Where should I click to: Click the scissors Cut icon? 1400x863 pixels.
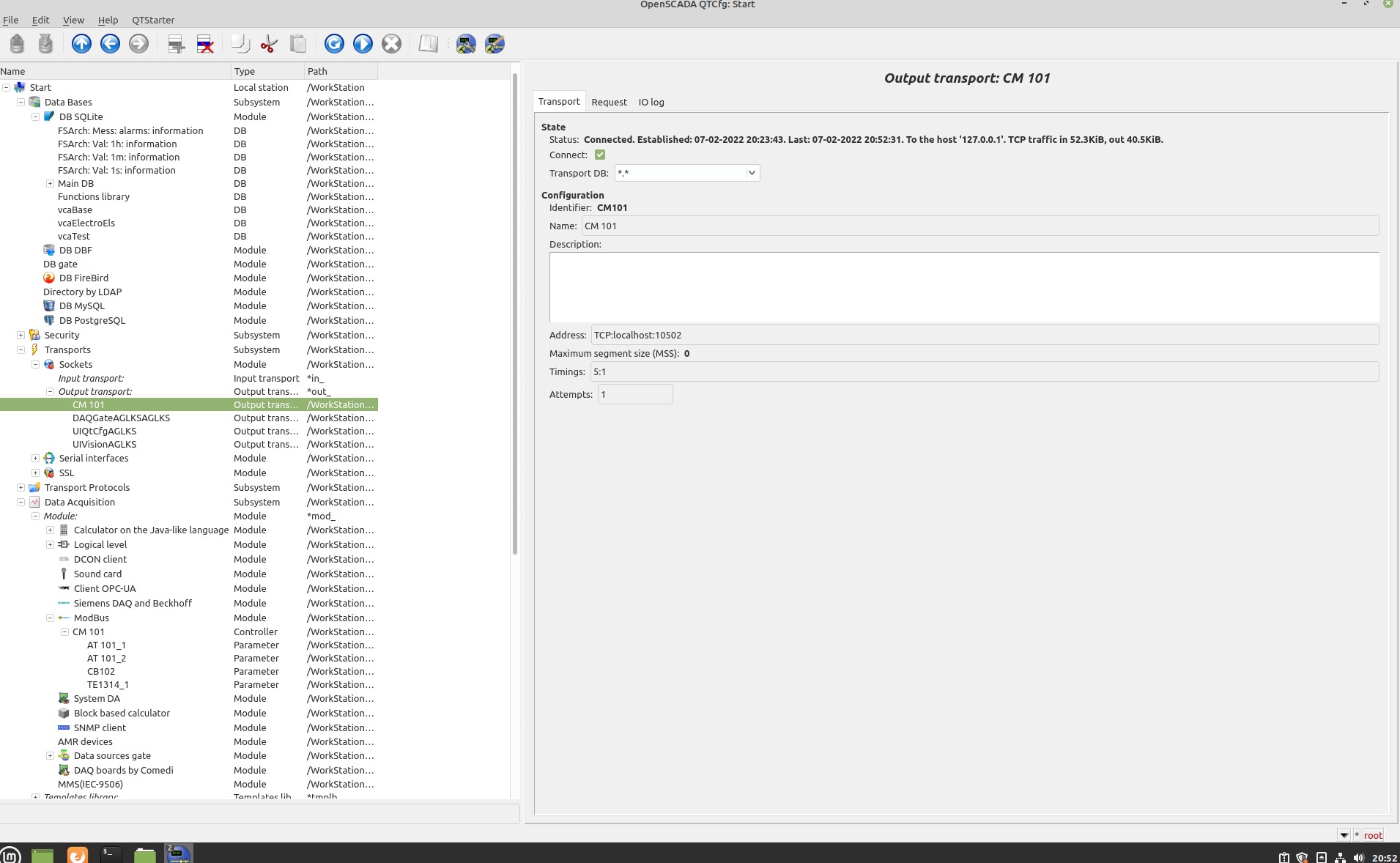pos(269,44)
